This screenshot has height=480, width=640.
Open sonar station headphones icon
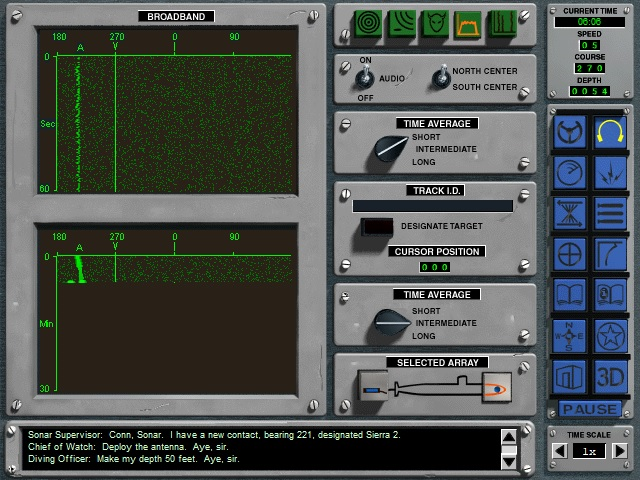pyautogui.click(x=610, y=132)
